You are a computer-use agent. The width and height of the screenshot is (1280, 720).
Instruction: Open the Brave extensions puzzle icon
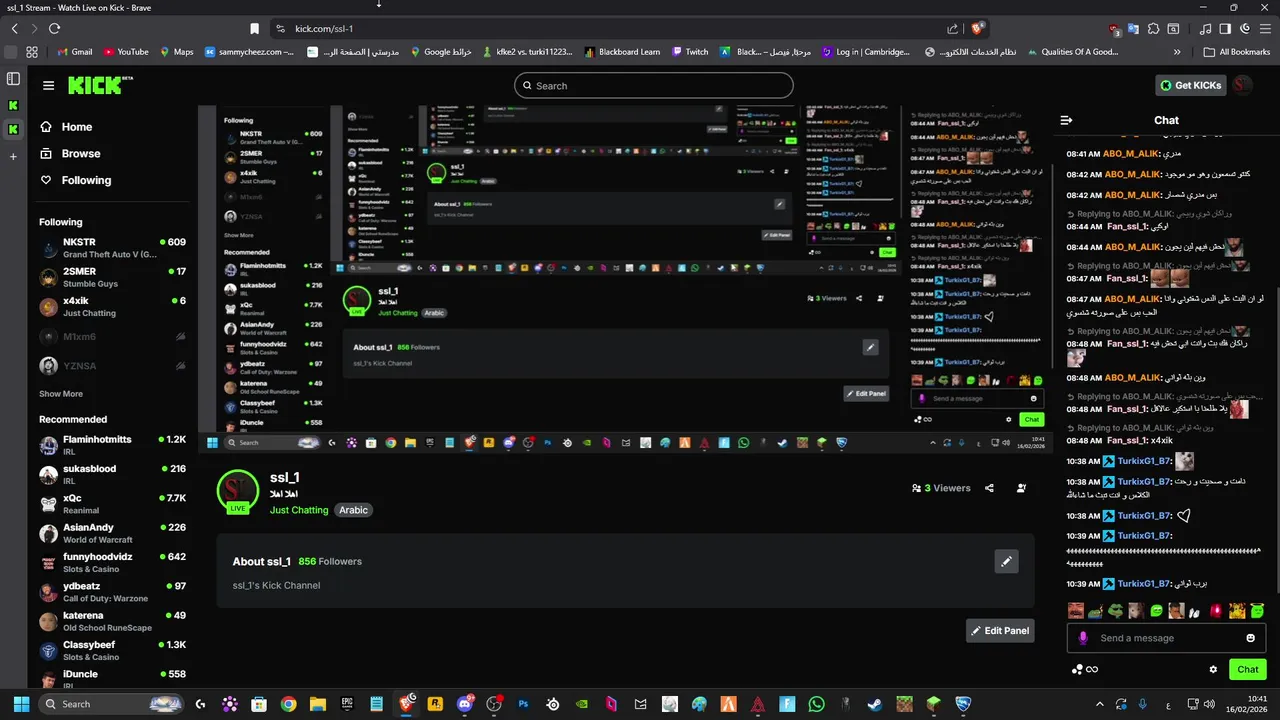[1153, 29]
